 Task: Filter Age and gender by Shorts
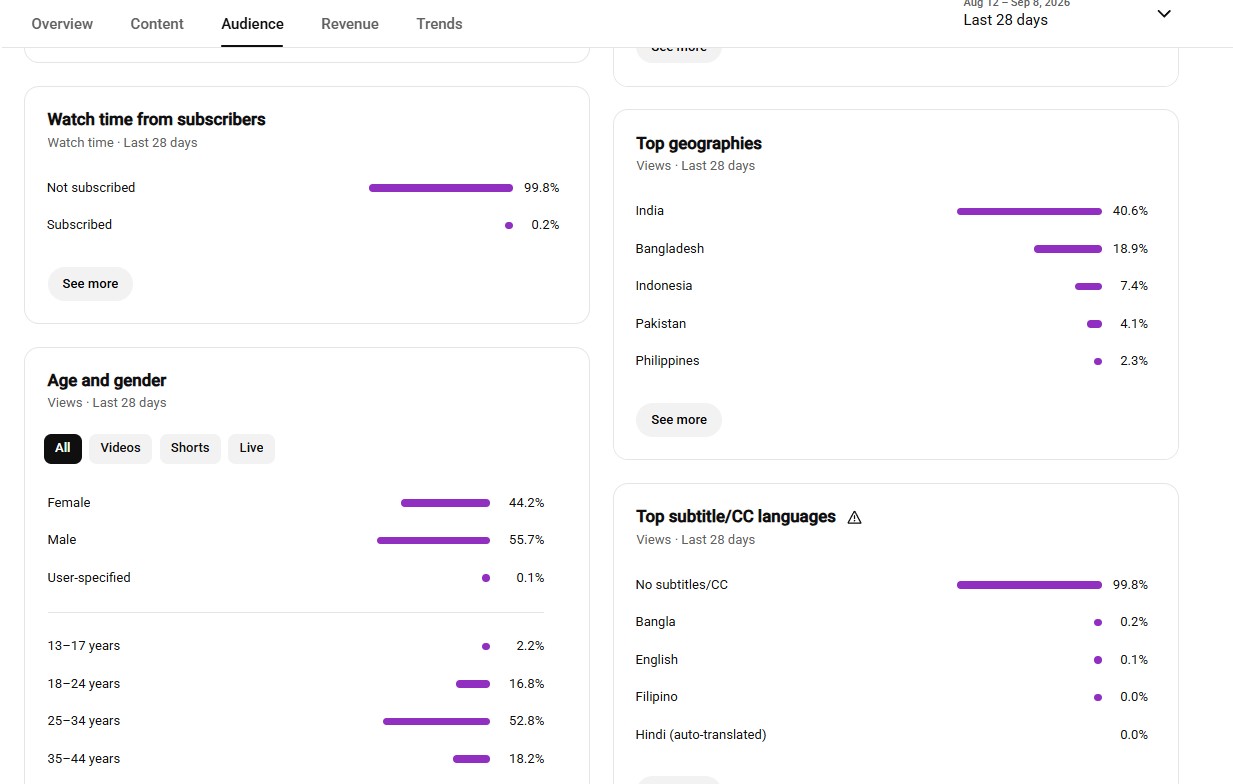tap(190, 448)
